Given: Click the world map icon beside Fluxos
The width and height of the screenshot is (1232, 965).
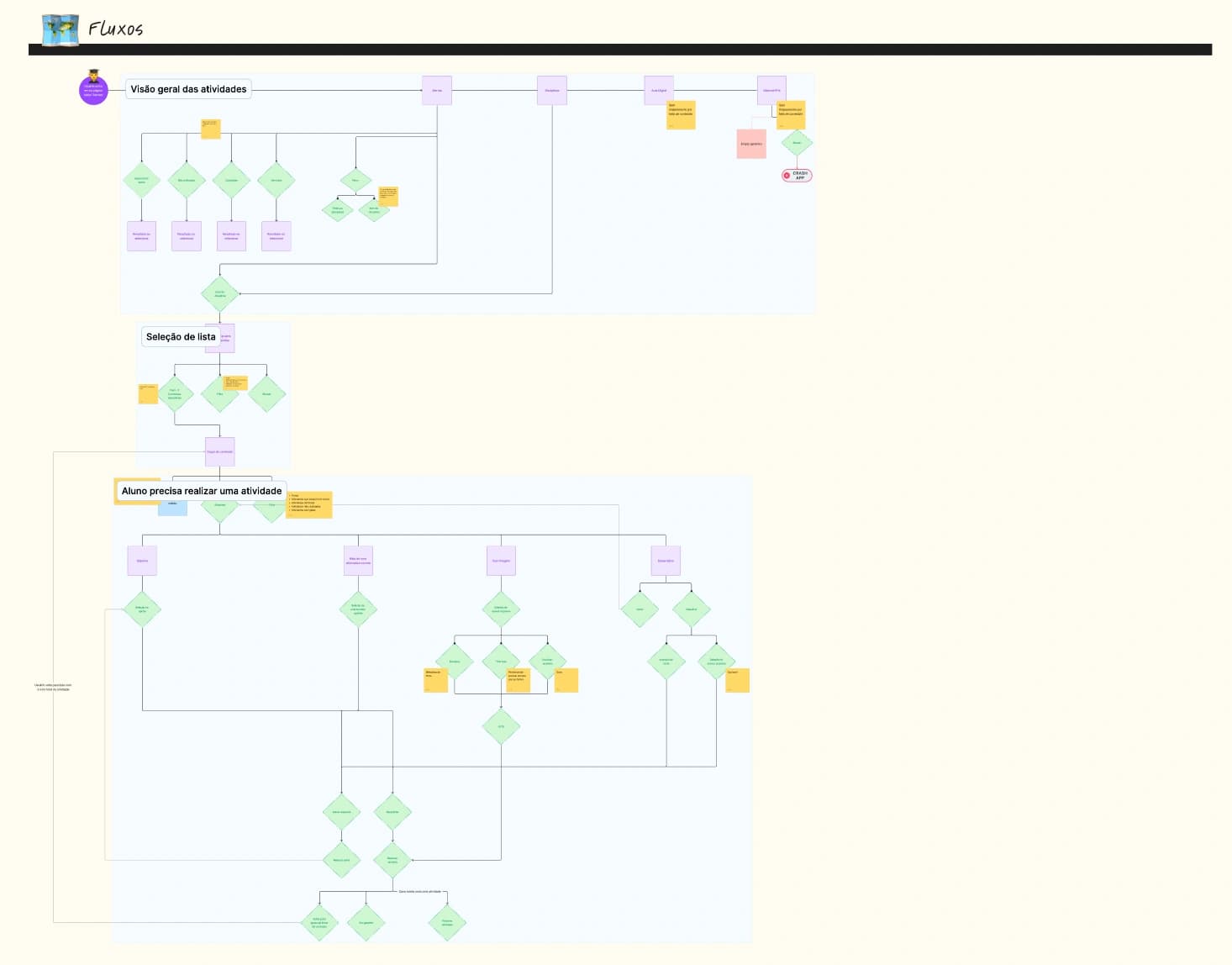Looking at the screenshot, I should (61, 29).
